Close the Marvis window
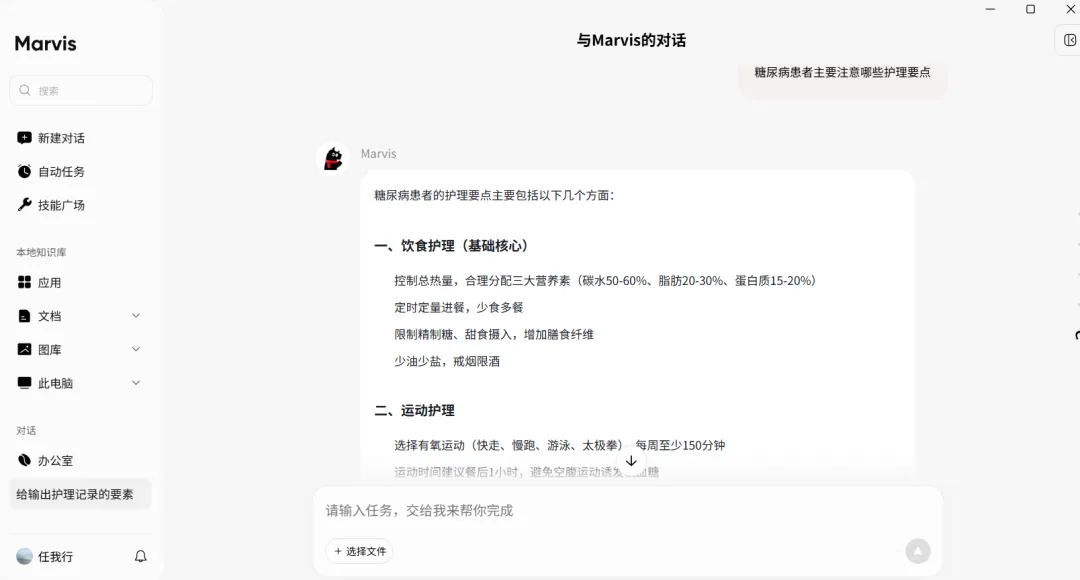This screenshot has height=580, width=1080. click(x=1071, y=9)
